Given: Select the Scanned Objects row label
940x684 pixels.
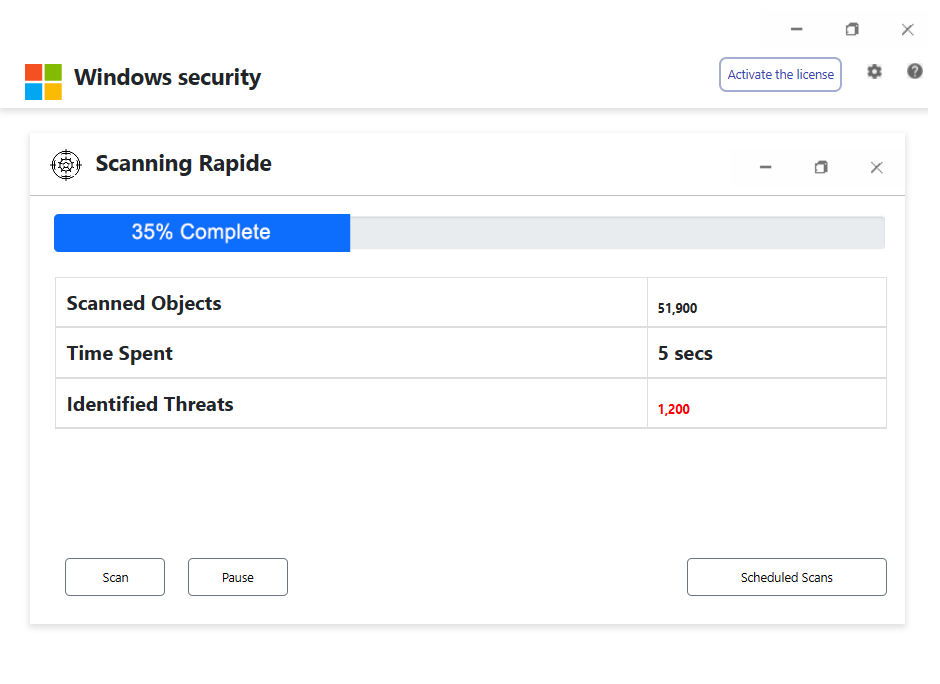Looking at the screenshot, I should point(144,303).
